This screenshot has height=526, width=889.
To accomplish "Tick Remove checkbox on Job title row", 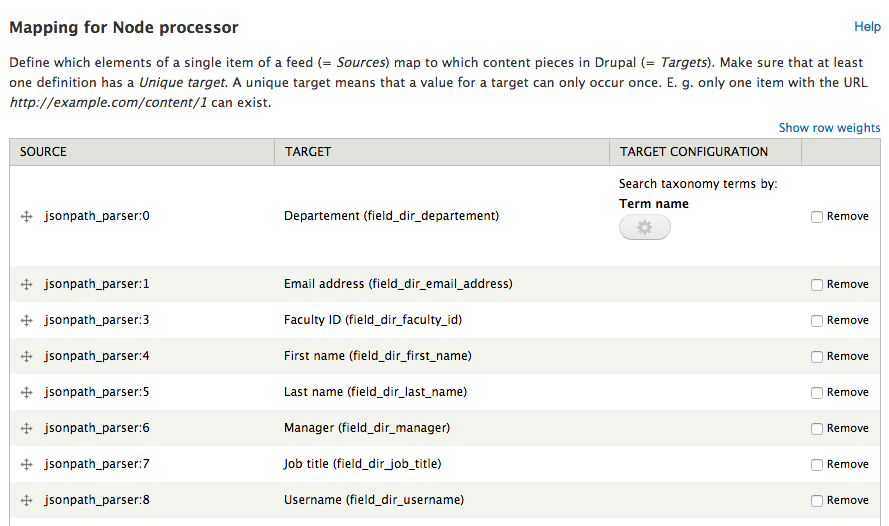I will click(x=816, y=465).
